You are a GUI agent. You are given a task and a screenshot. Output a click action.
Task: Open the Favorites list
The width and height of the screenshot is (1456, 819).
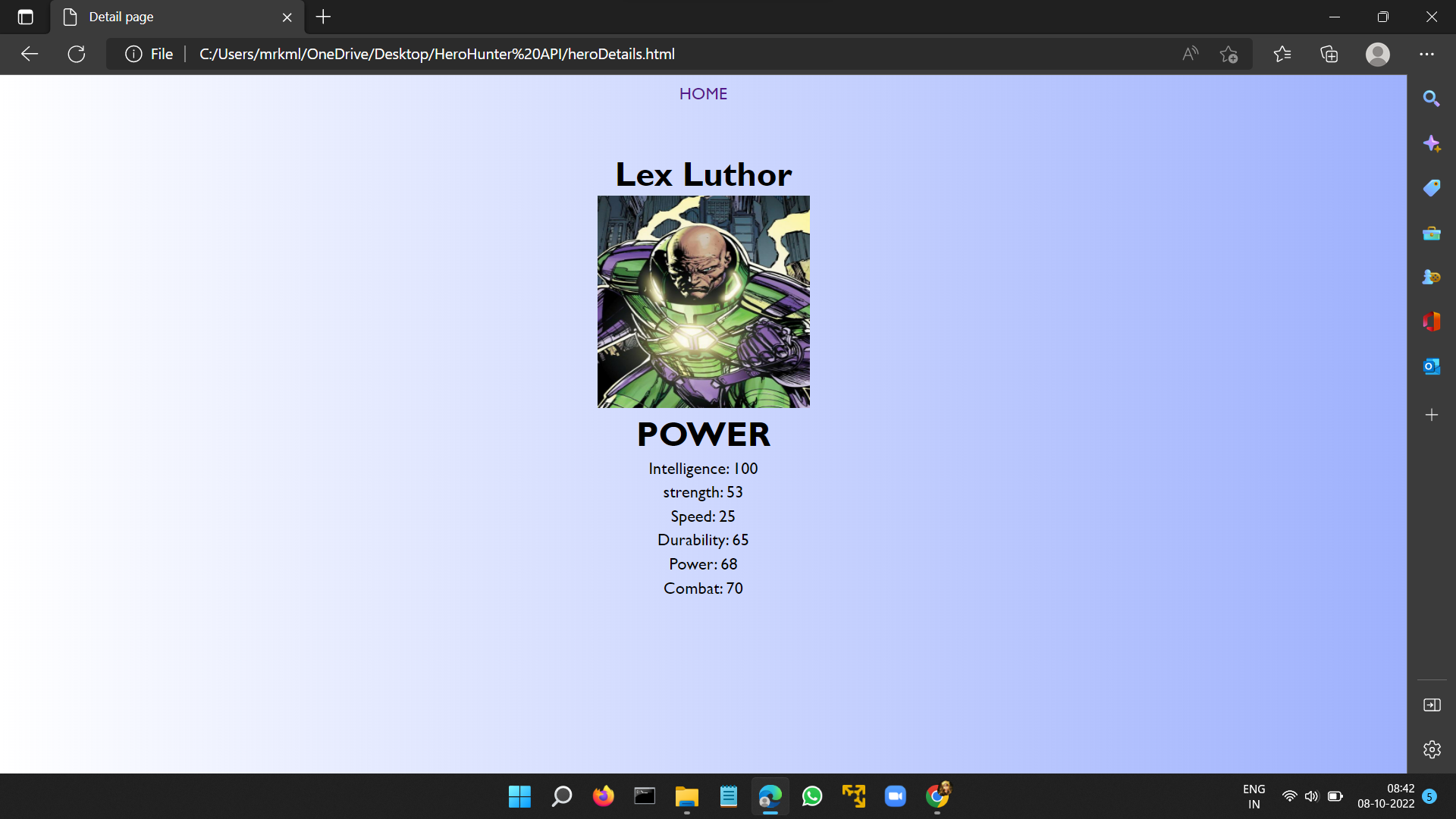tap(1282, 54)
